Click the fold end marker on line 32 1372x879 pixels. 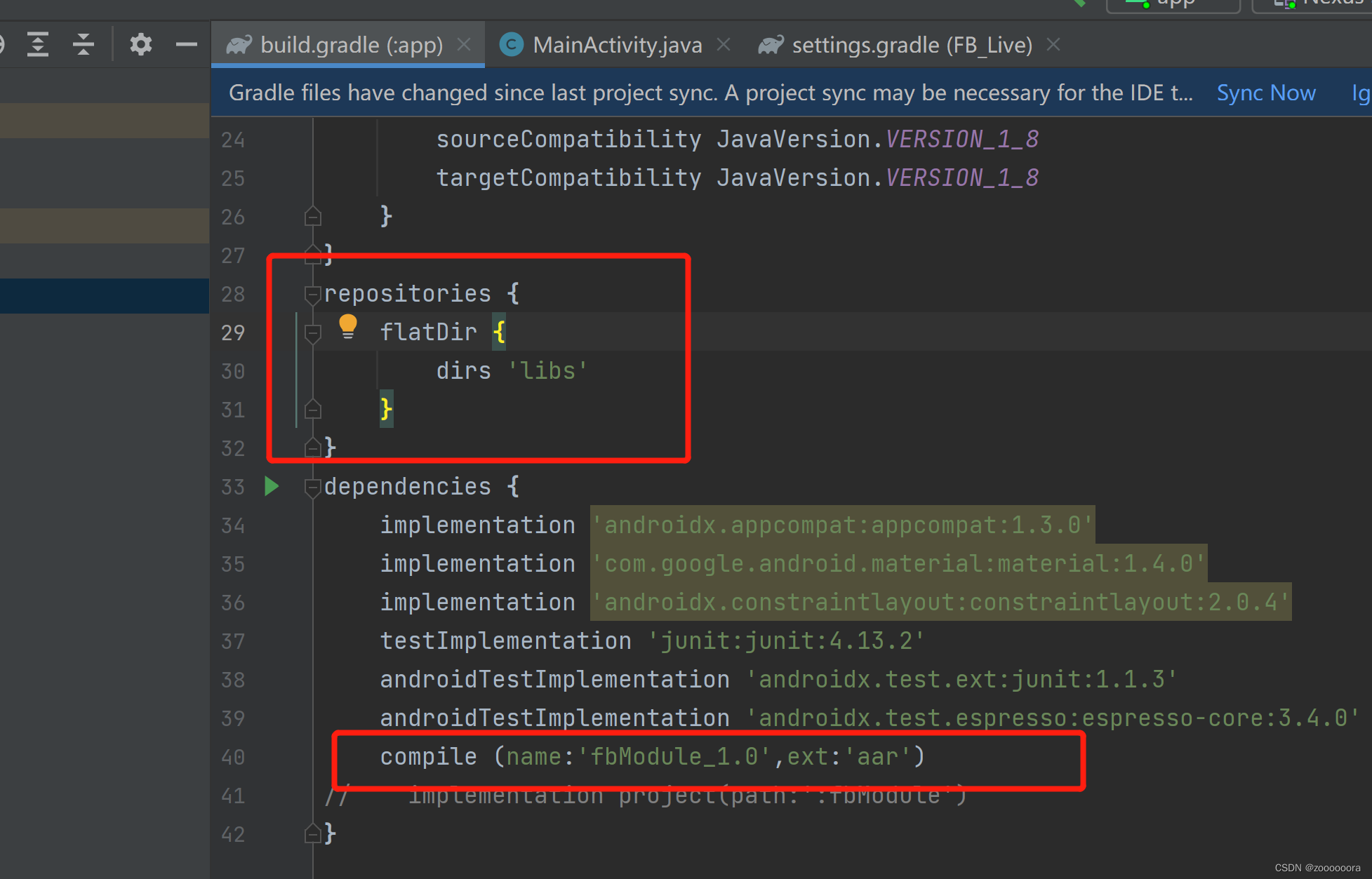pyautogui.click(x=313, y=448)
